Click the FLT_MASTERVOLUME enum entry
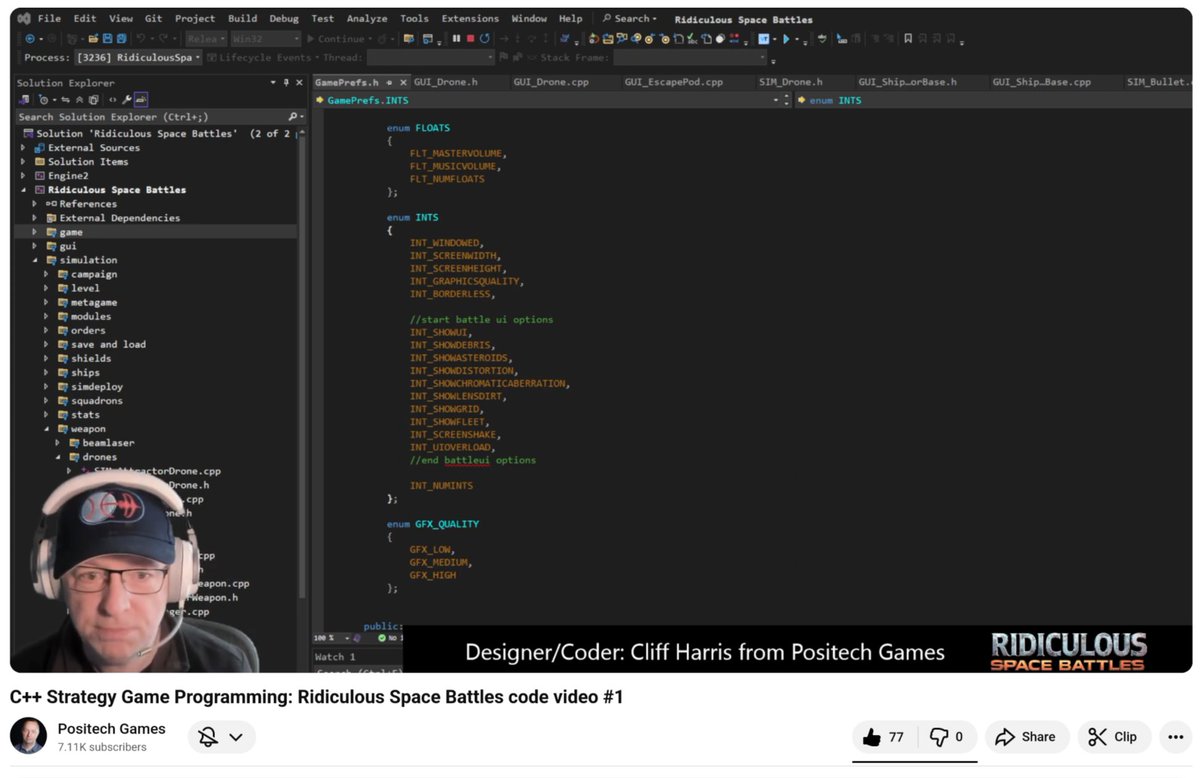The width and height of the screenshot is (1200, 778). click(x=458, y=154)
